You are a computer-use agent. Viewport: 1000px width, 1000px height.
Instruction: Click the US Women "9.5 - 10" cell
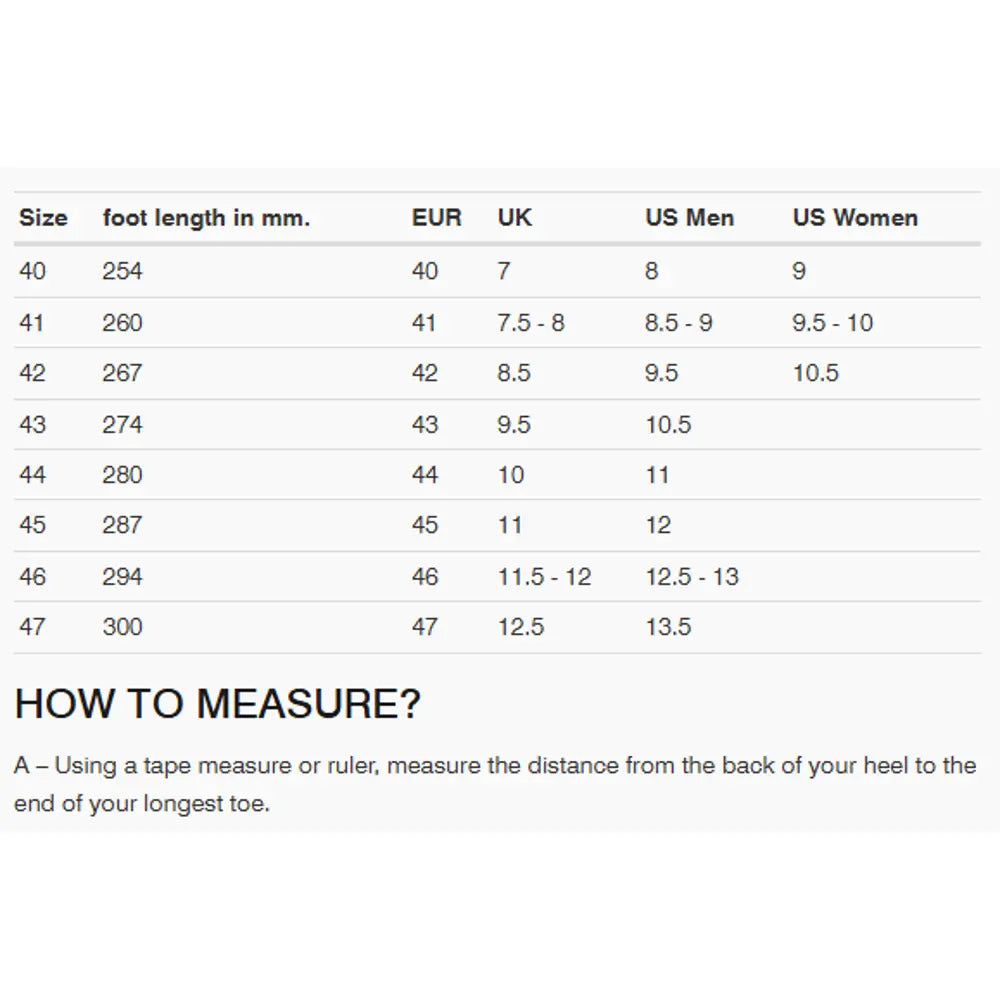point(833,323)
